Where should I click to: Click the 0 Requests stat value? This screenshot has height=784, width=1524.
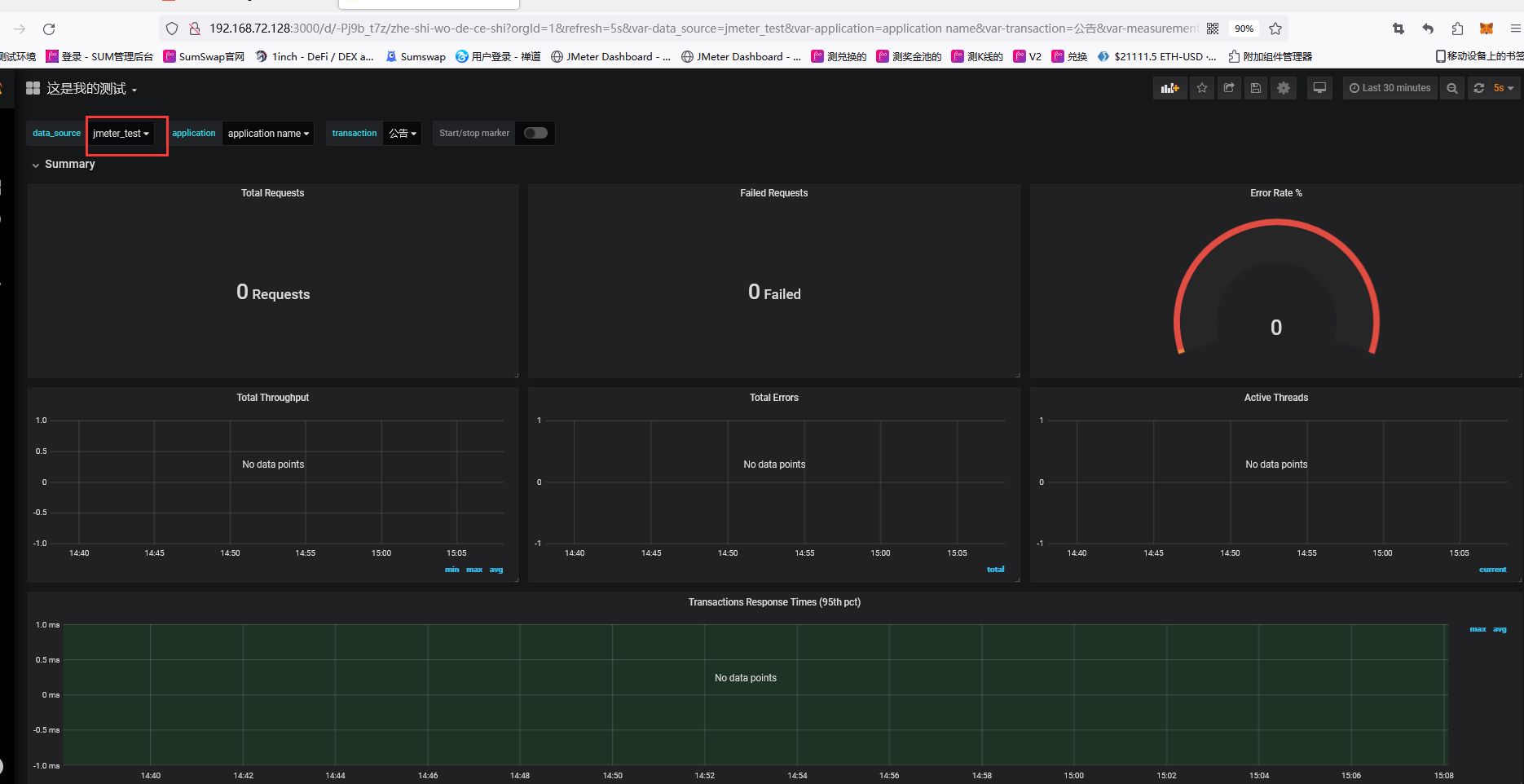[x=273, y=293]
